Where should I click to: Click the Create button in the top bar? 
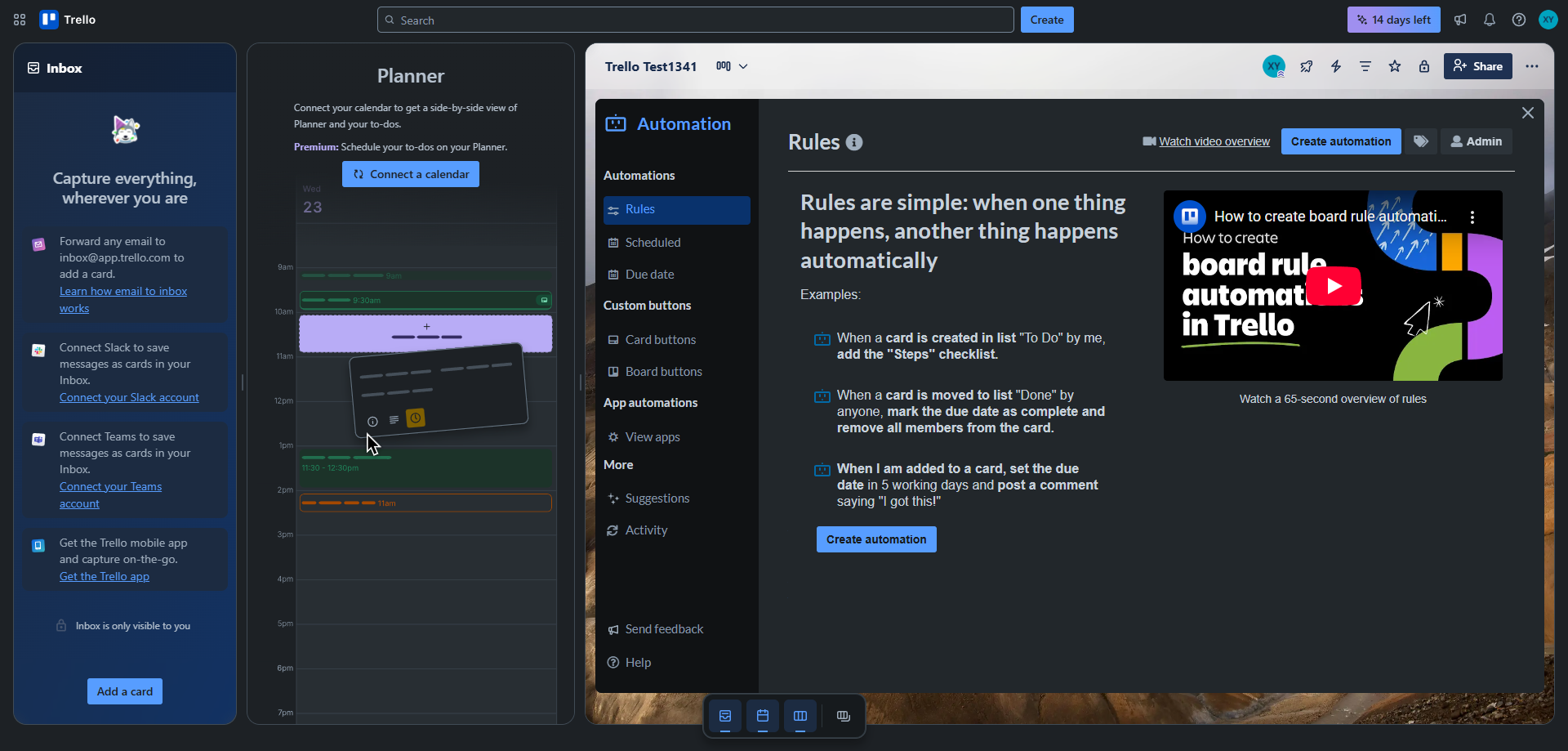tap(1047, 20)
